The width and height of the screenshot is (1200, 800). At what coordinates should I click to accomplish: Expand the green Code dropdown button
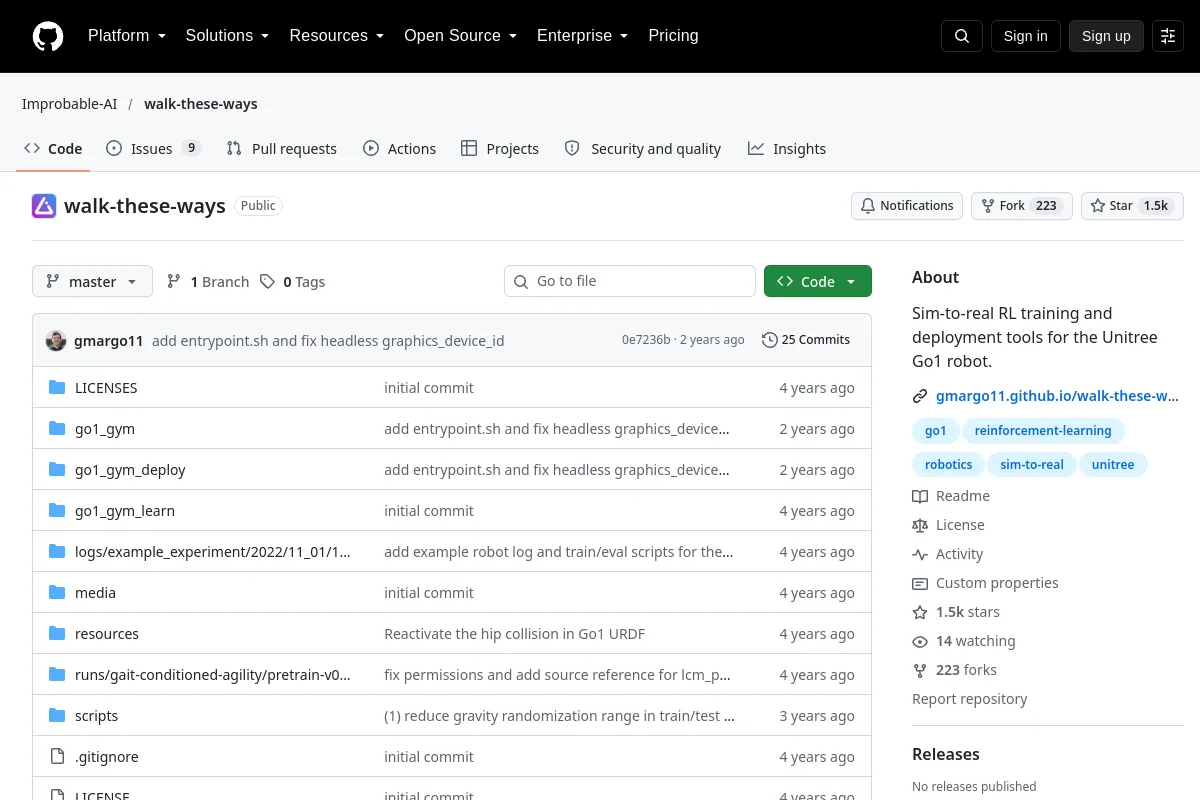[817, 281]
